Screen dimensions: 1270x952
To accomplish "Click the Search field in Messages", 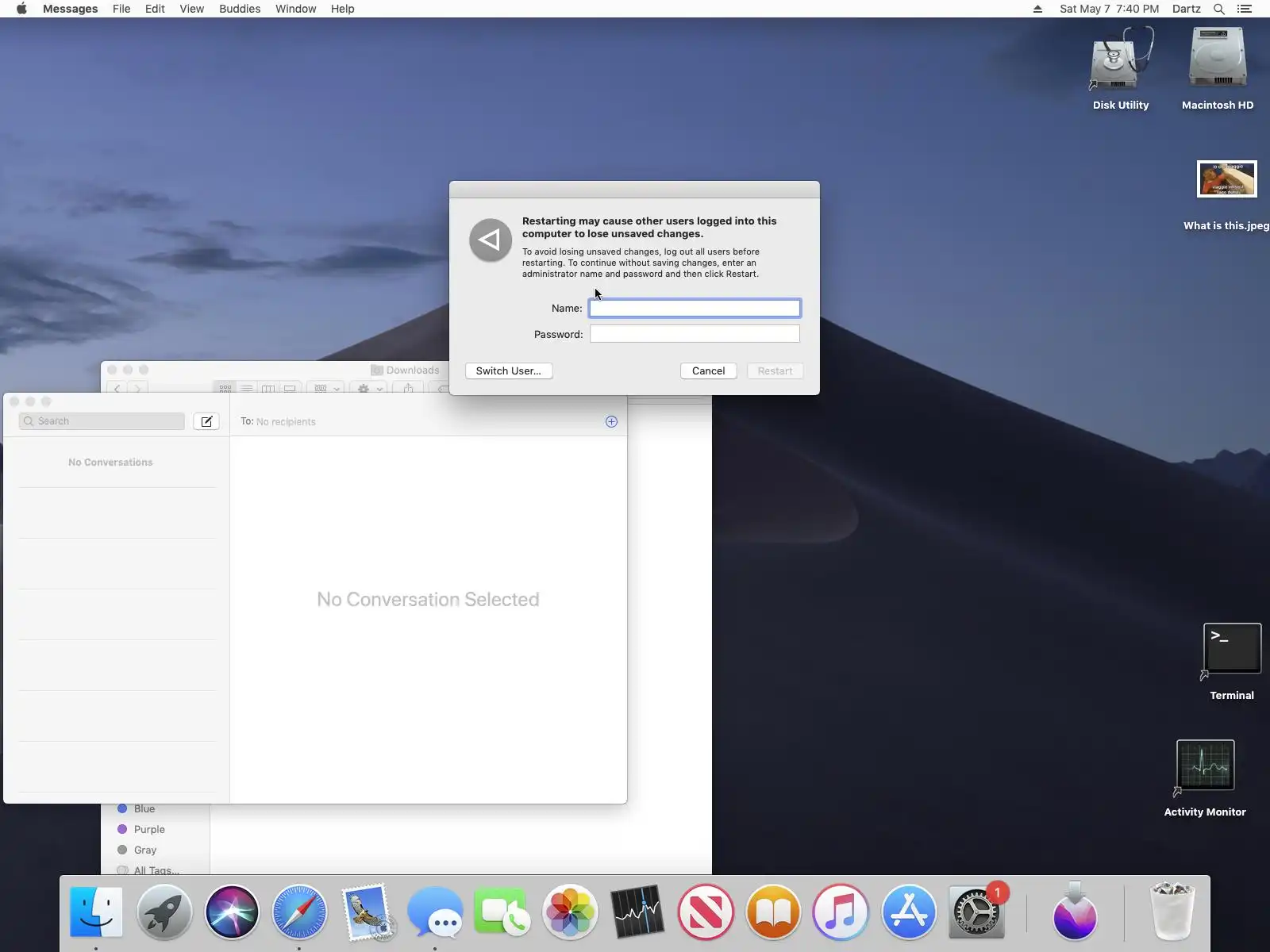I will coord(102,421).
